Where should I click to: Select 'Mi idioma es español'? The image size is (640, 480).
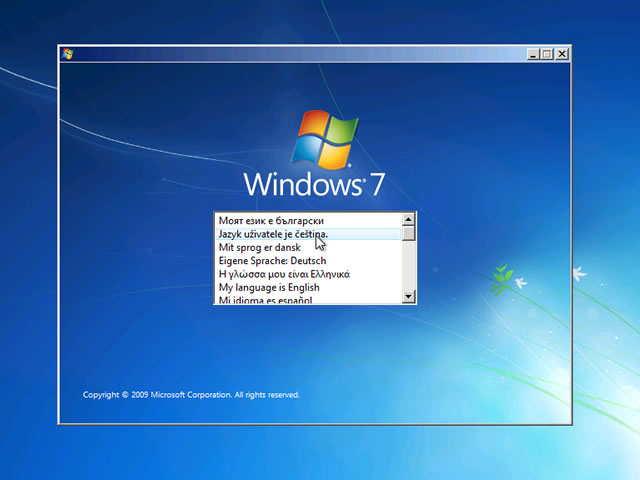coord(308,299)
